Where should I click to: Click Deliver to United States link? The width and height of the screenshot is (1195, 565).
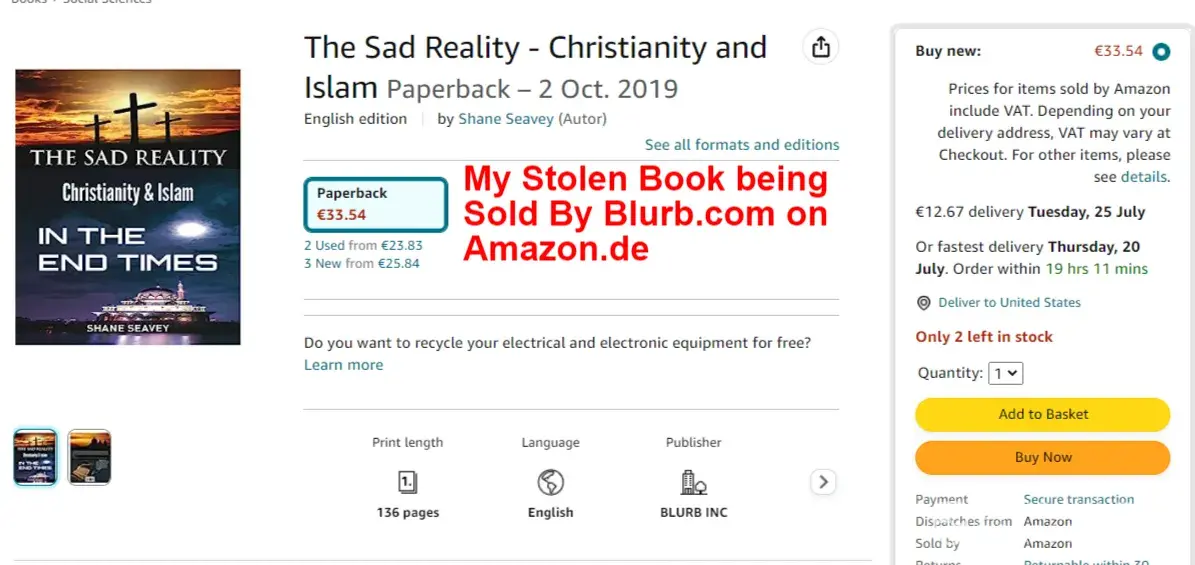click(1009, 303)
